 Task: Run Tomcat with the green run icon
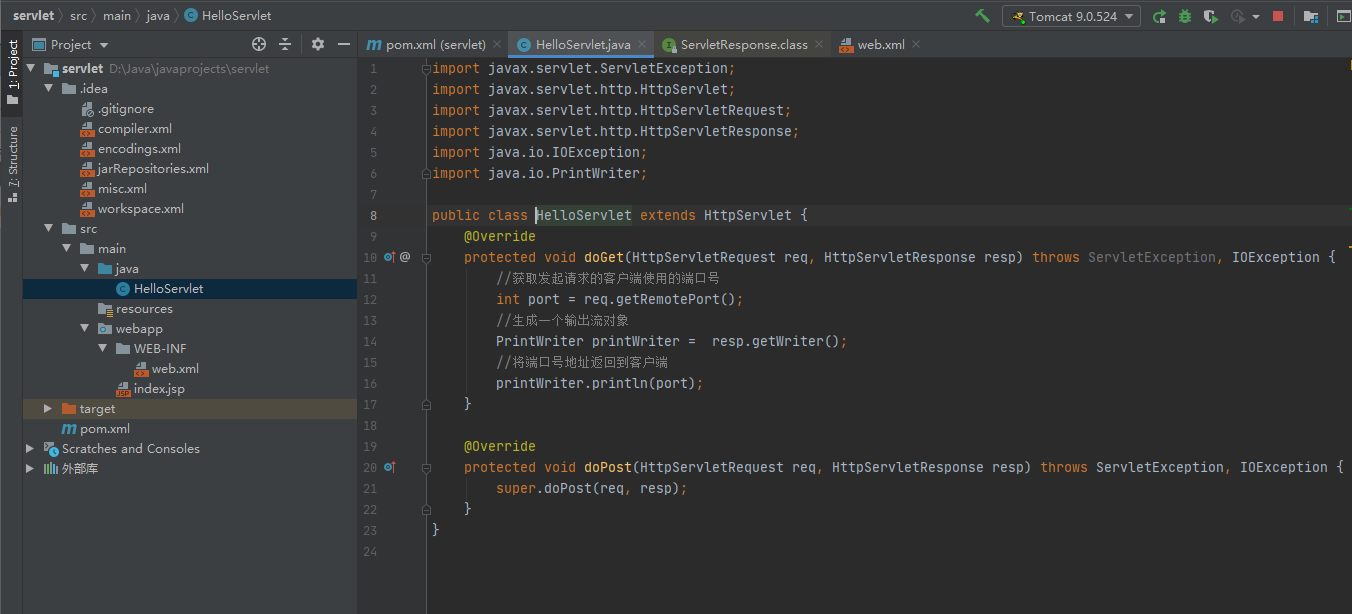click(x=1159, y=16)
